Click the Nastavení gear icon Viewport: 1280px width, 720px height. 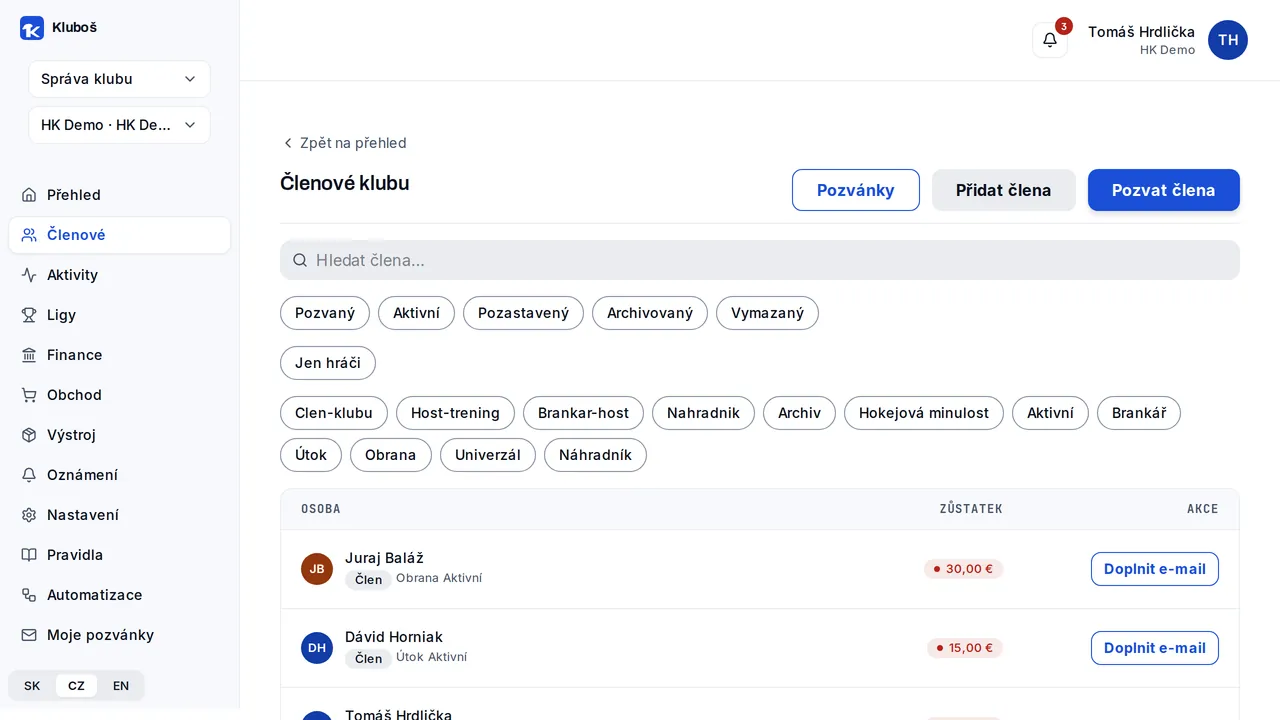[29, 515]
